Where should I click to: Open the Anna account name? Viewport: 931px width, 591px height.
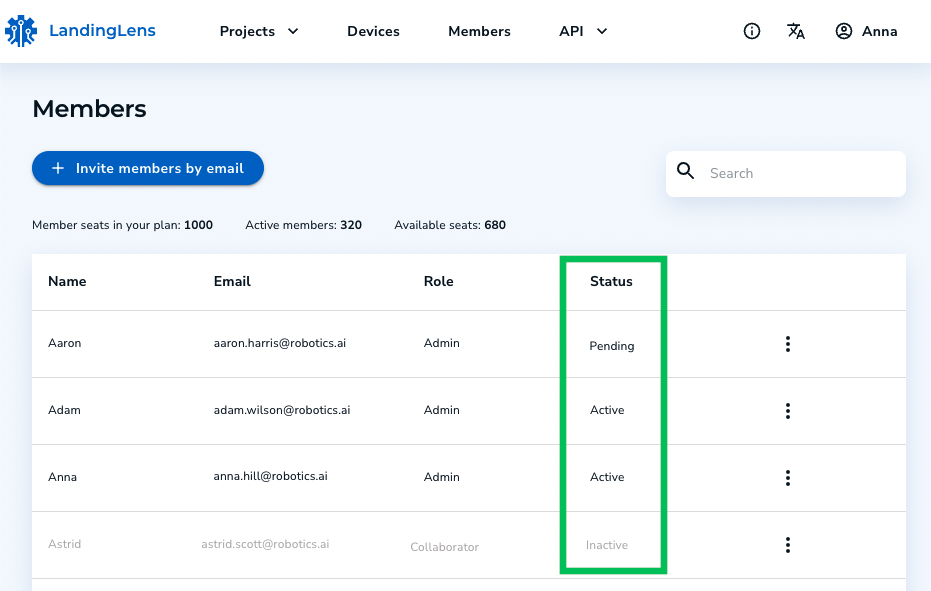[879, 31]
